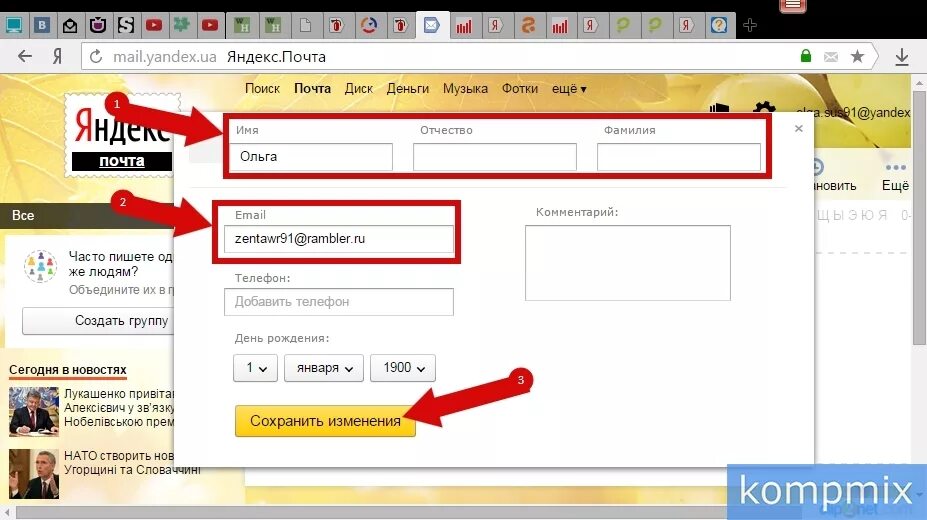927x520 pixels.
Task: Open Почта in Yandex navigation
Action: tap(312, 89)
